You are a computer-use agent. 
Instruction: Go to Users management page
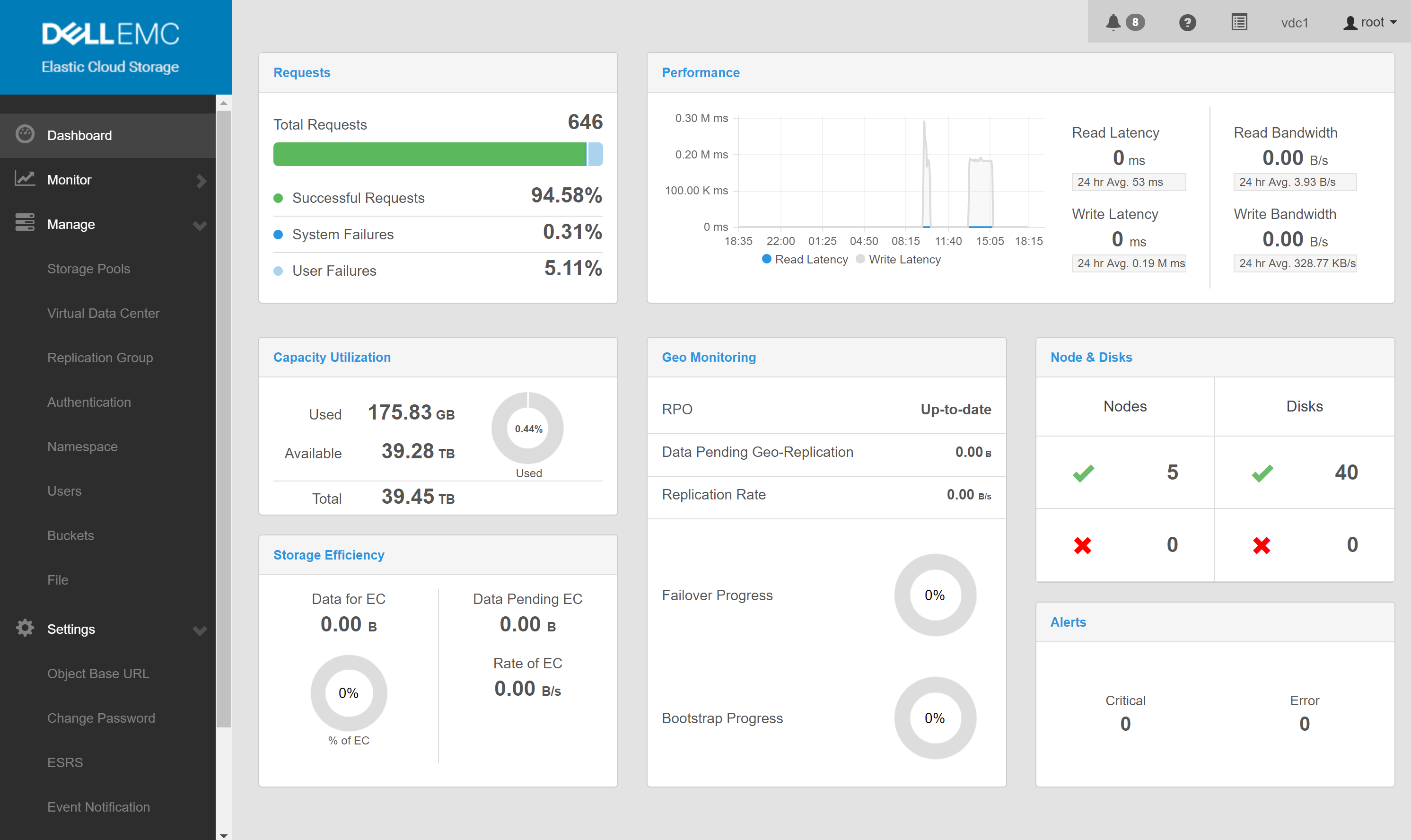point(64,491)
